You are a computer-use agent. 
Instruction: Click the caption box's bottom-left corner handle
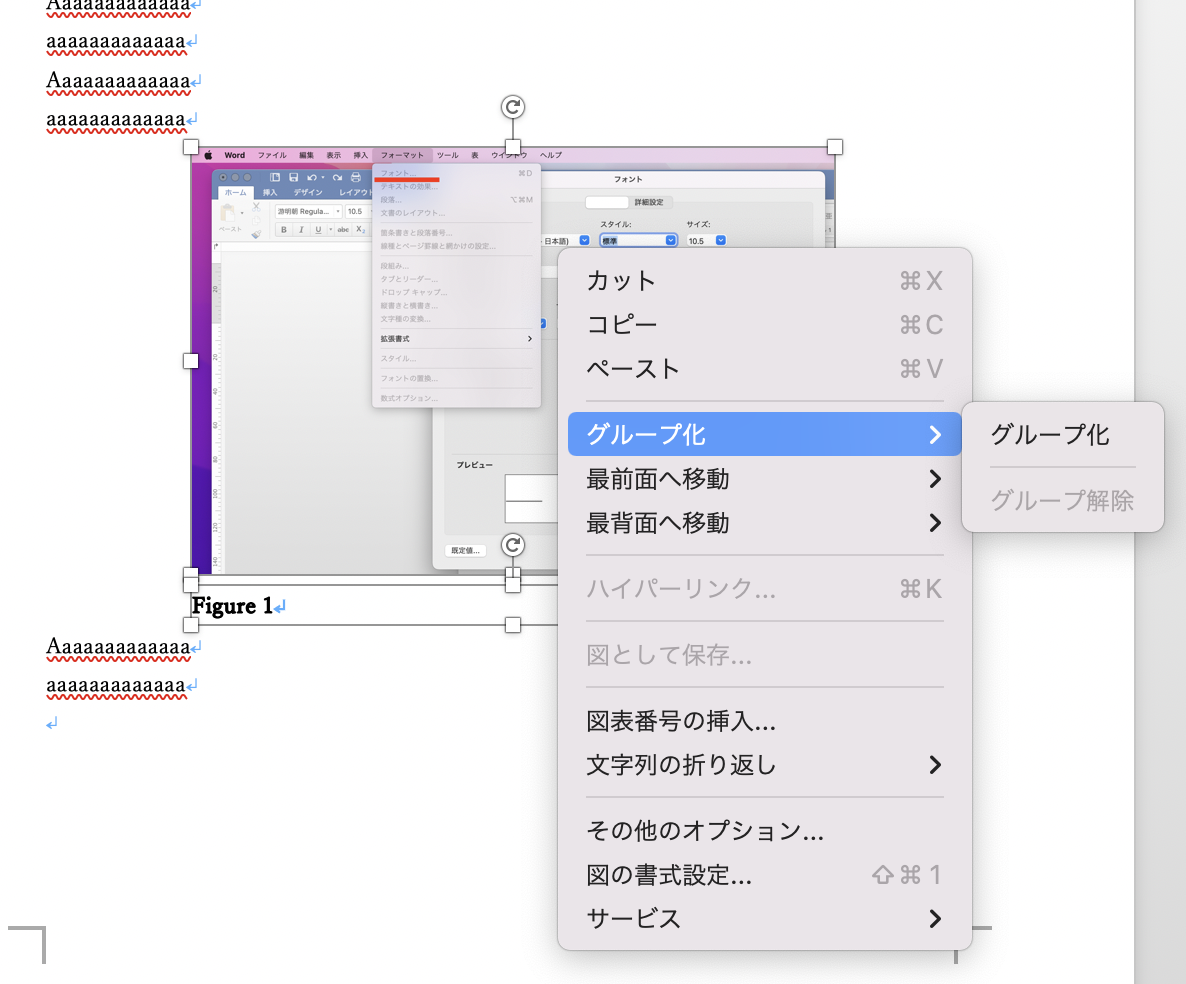pos(191,625)
